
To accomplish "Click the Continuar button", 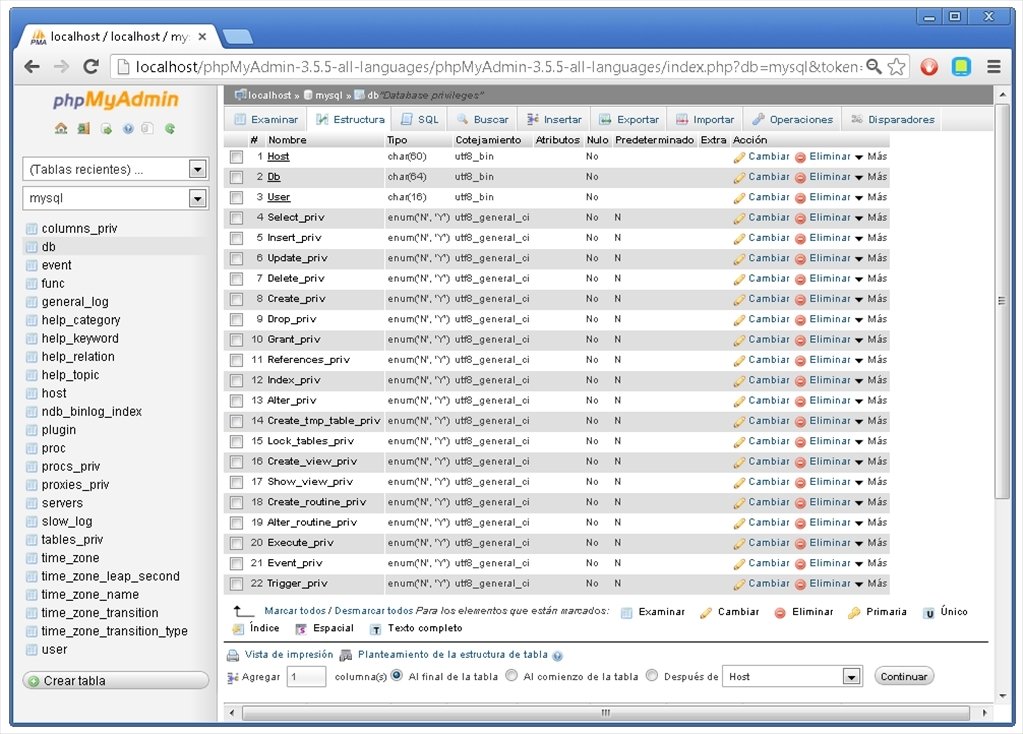I will (x=904, y=677).
